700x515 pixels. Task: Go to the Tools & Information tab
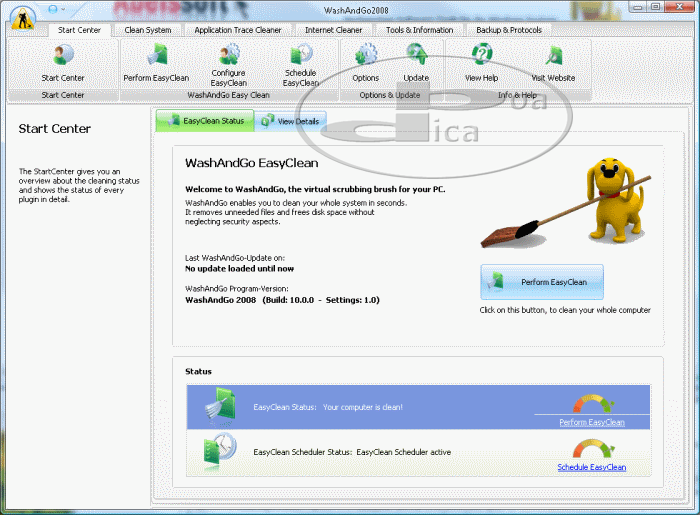pos(420,30)
